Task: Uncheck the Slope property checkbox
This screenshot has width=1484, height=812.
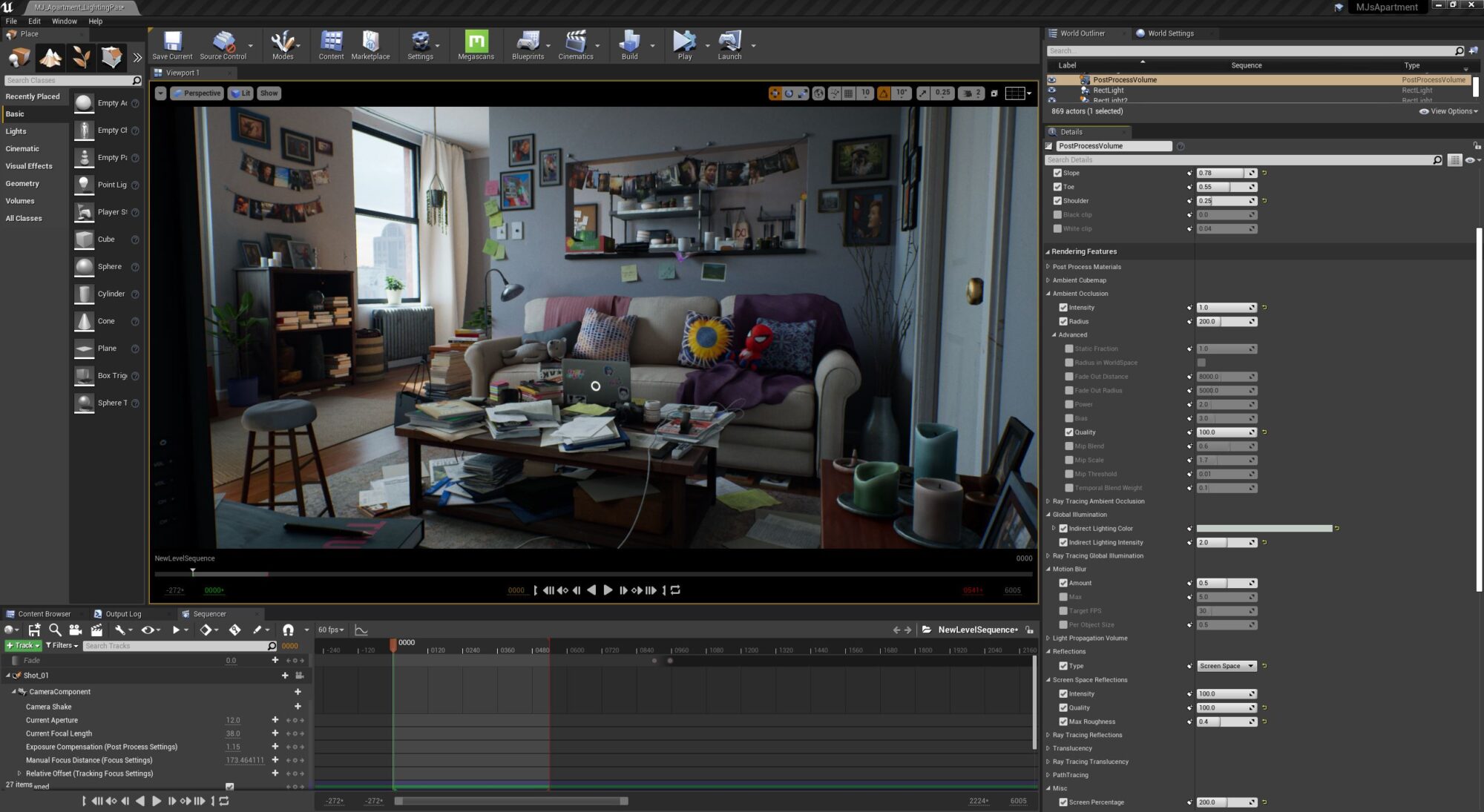Action: [x=1057, y=173]
